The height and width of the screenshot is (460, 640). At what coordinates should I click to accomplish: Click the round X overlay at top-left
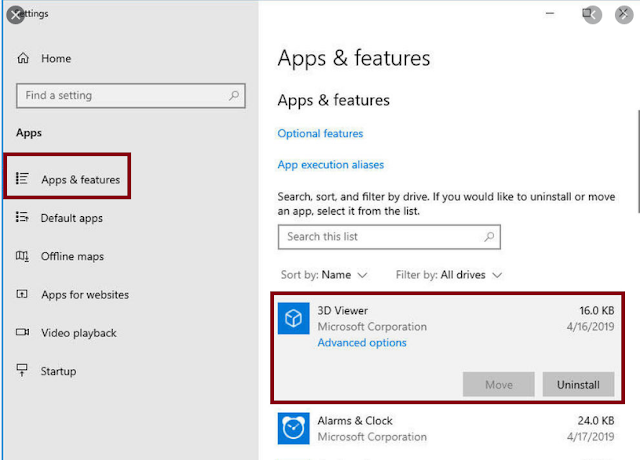(16, 15)
